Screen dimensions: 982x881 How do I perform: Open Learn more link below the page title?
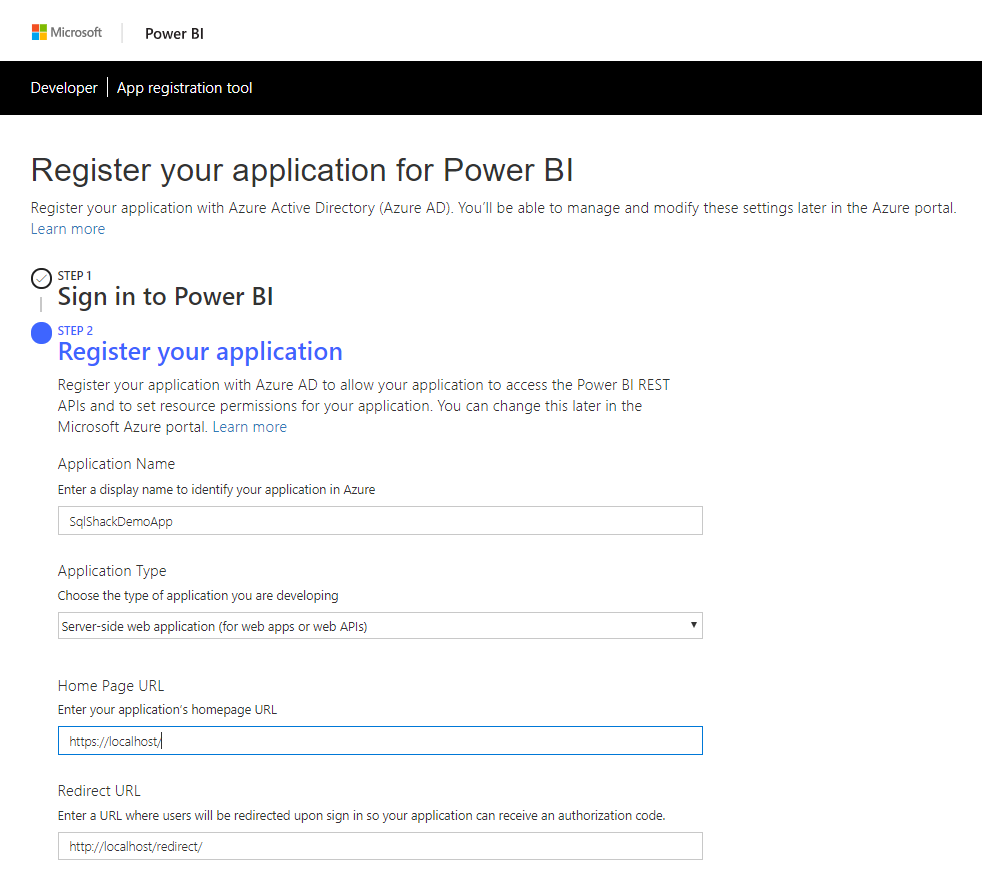[68, 229]
